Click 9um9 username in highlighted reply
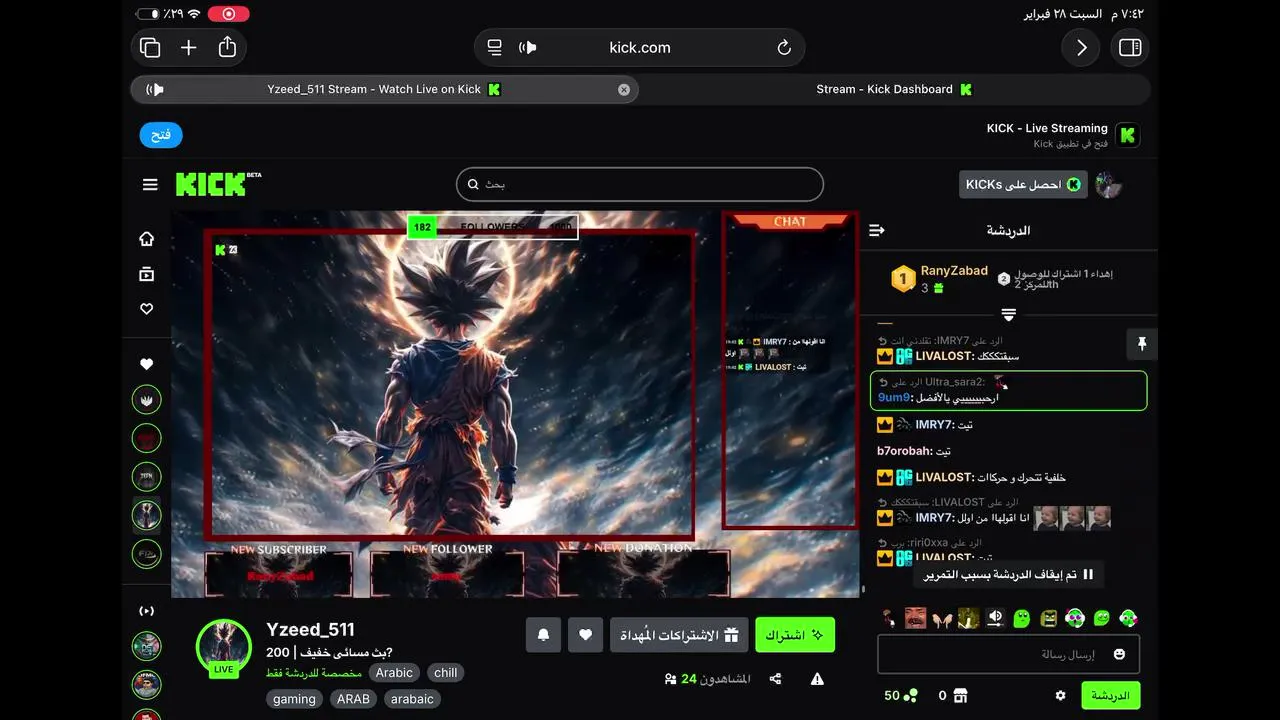 (894, 397)
